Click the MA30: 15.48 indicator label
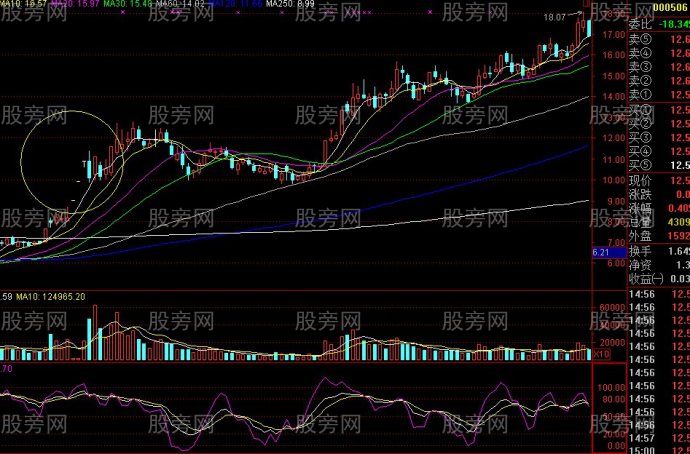Screen dimensions: 690x454 point(128,4)
